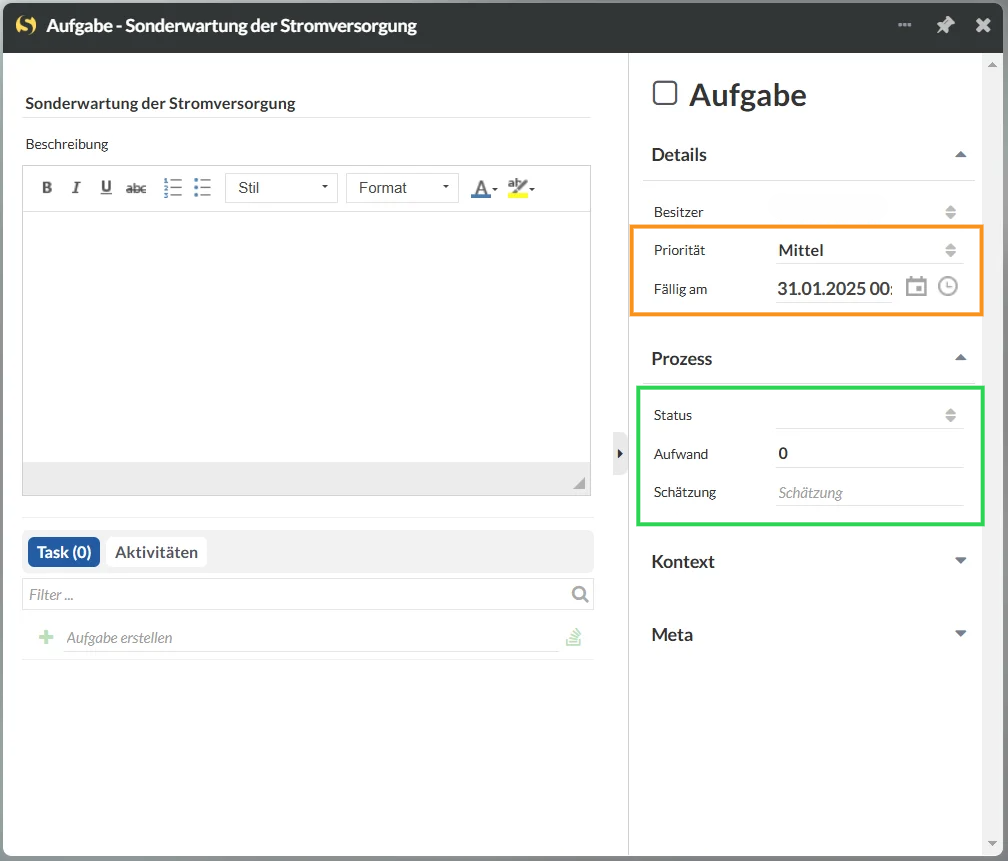Click the green plus to add a task
The height and width of the screenshot is (861, 1008).
(x=46, y=637)
